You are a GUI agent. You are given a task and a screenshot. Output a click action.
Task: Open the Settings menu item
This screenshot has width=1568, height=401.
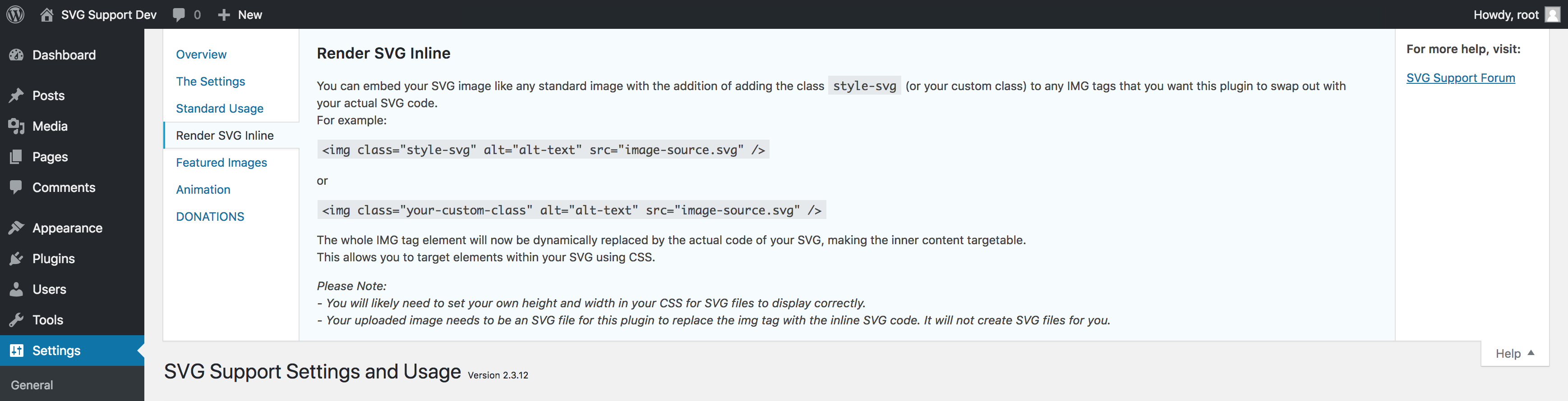tap(72, 351)
